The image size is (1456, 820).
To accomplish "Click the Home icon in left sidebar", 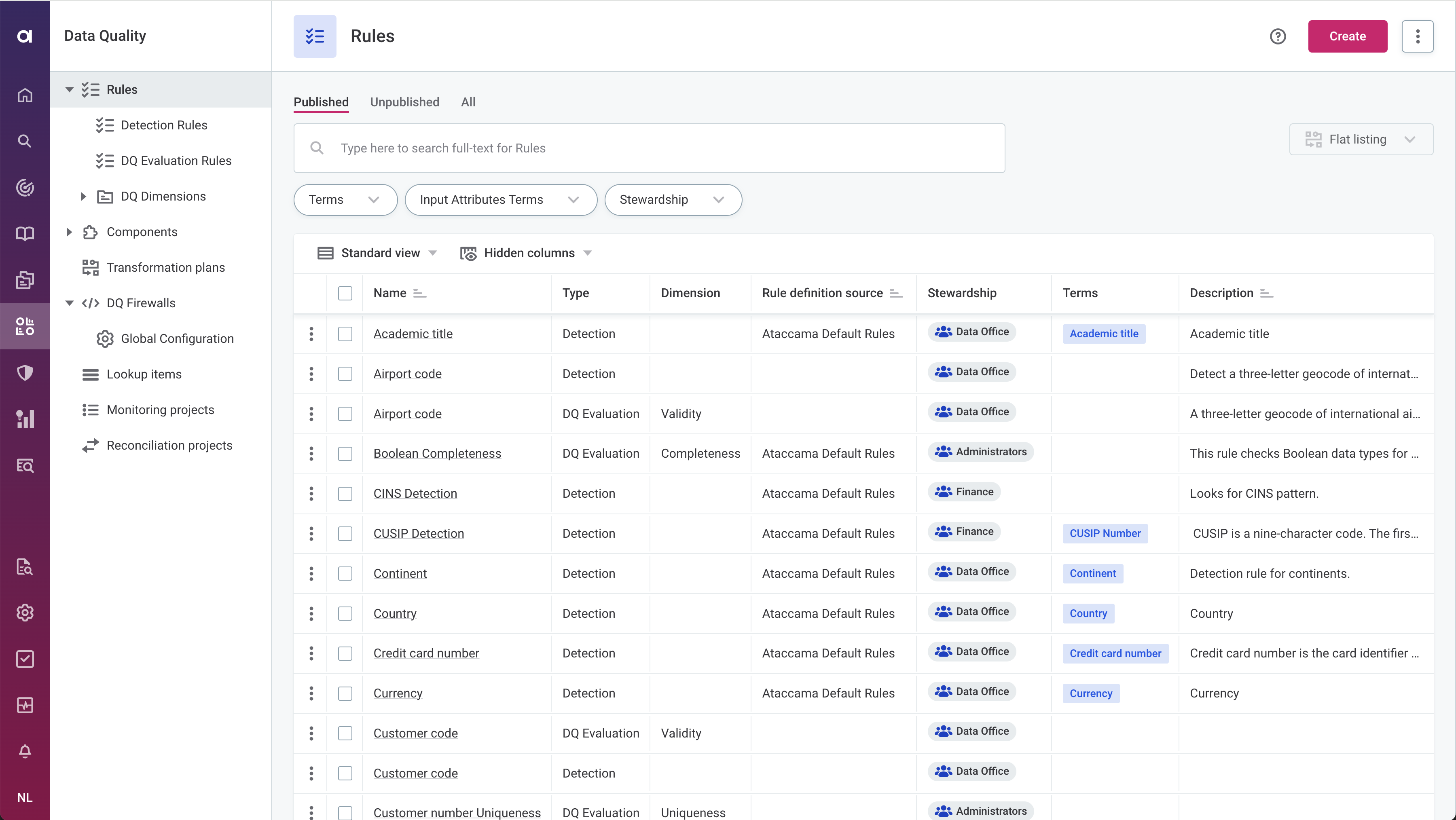I will pos(24,95).
